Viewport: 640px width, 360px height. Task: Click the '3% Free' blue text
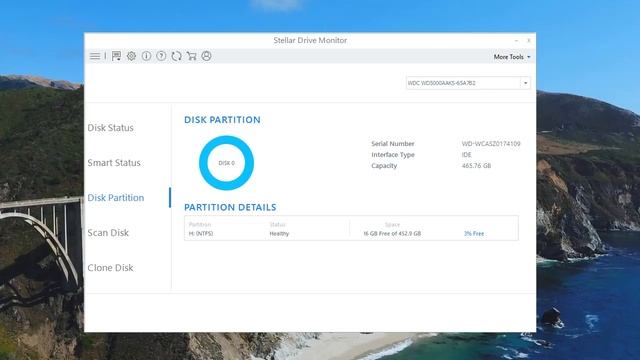click(474, 234)
